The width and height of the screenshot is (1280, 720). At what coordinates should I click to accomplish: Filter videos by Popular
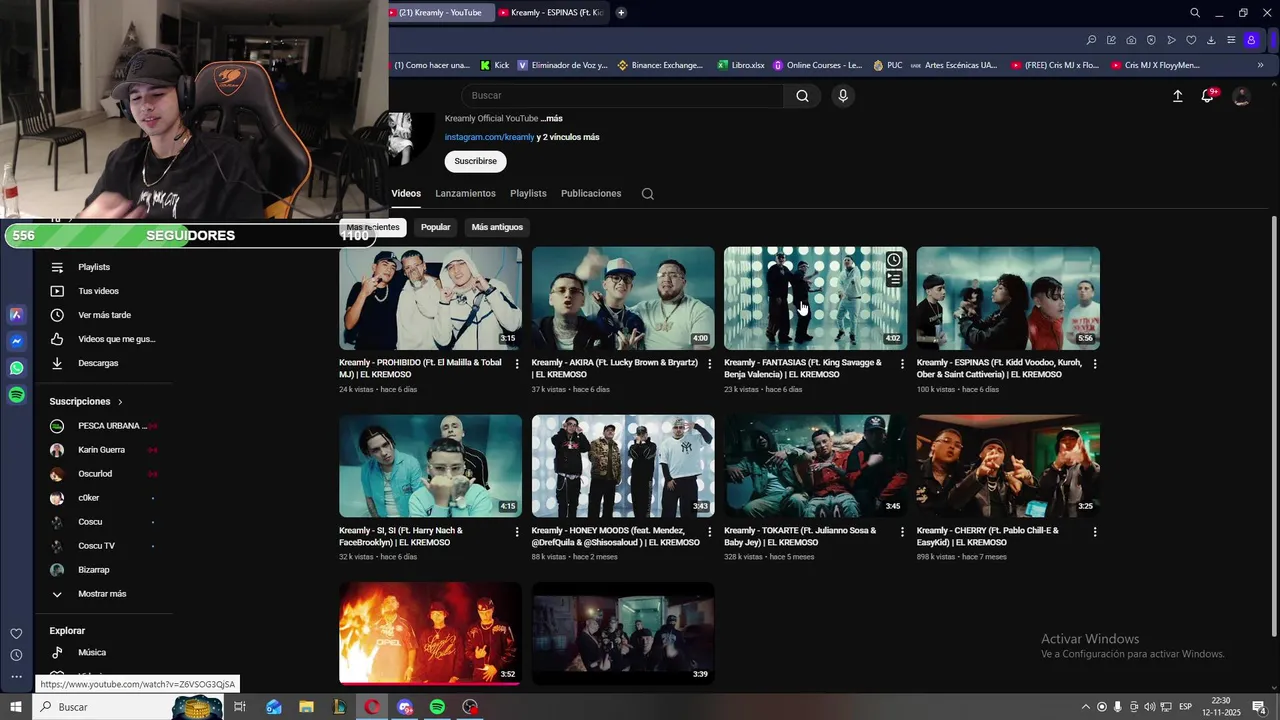(435, 227)
